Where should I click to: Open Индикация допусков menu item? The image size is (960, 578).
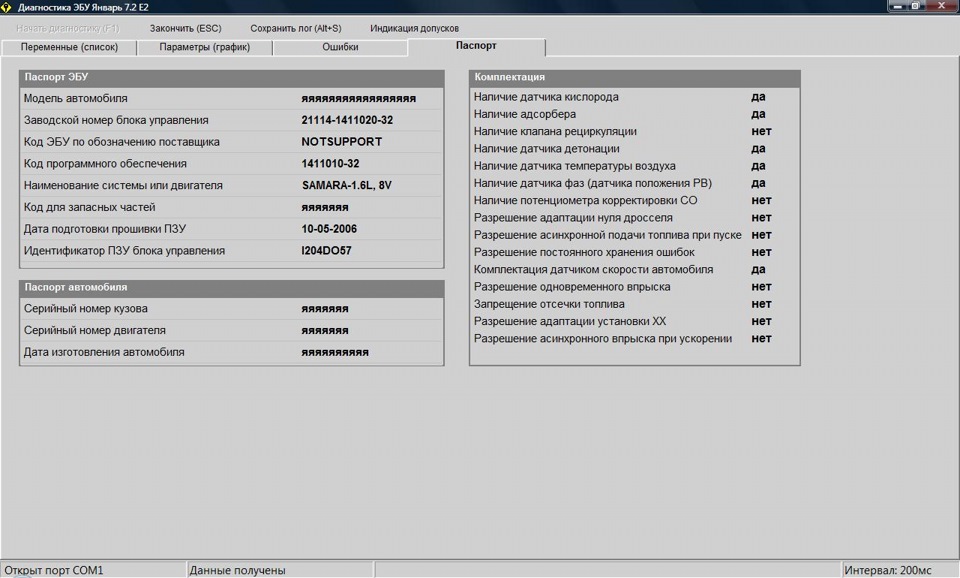pyautogui.click(x=414, y=28)
